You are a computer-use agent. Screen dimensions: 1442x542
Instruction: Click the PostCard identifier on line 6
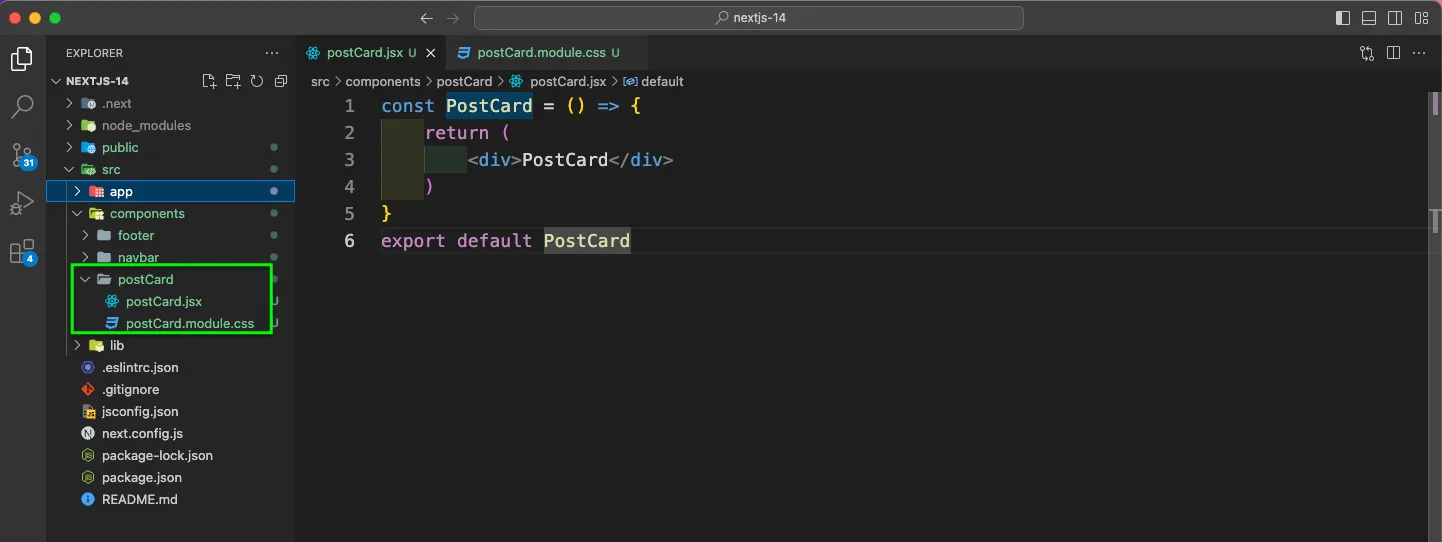pos(587,240)
